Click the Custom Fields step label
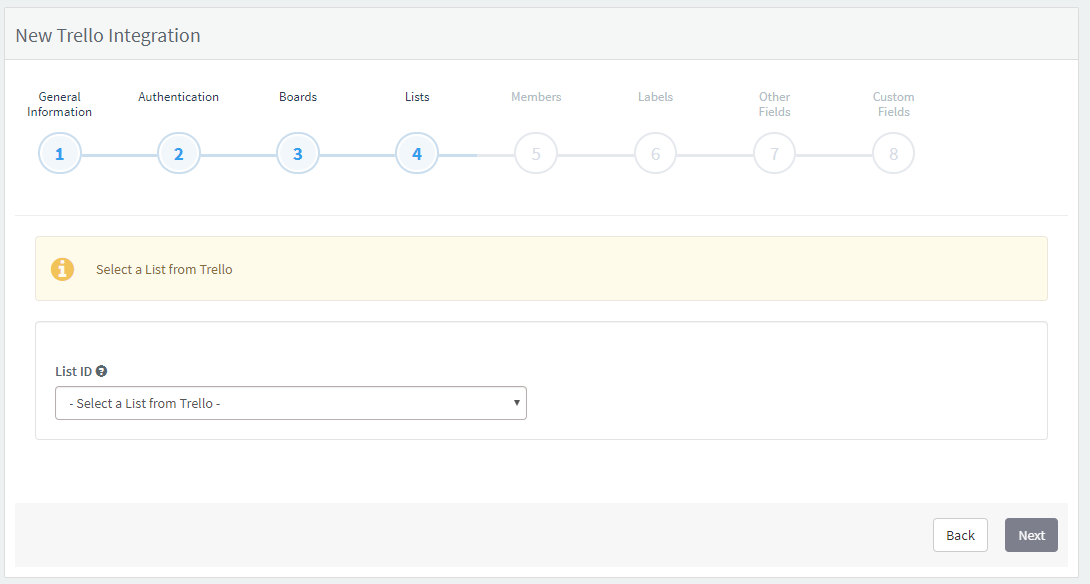 [x=893, y=104]
